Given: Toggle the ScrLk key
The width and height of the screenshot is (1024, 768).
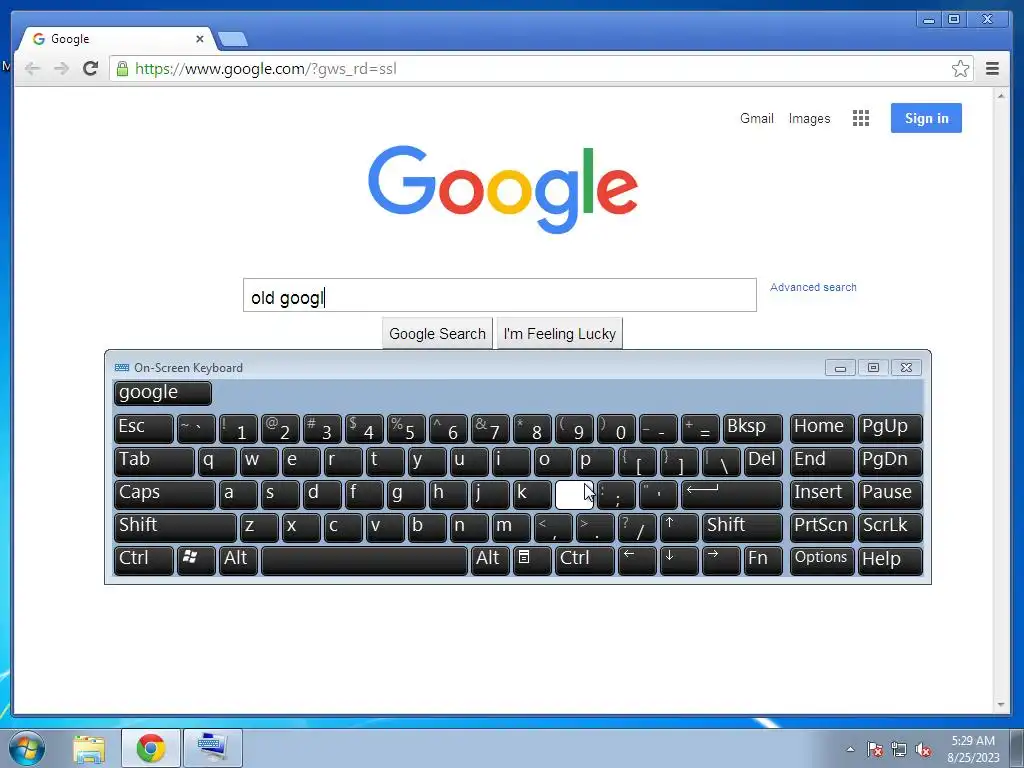Looking at the screenshot, I should coord(890,527).
